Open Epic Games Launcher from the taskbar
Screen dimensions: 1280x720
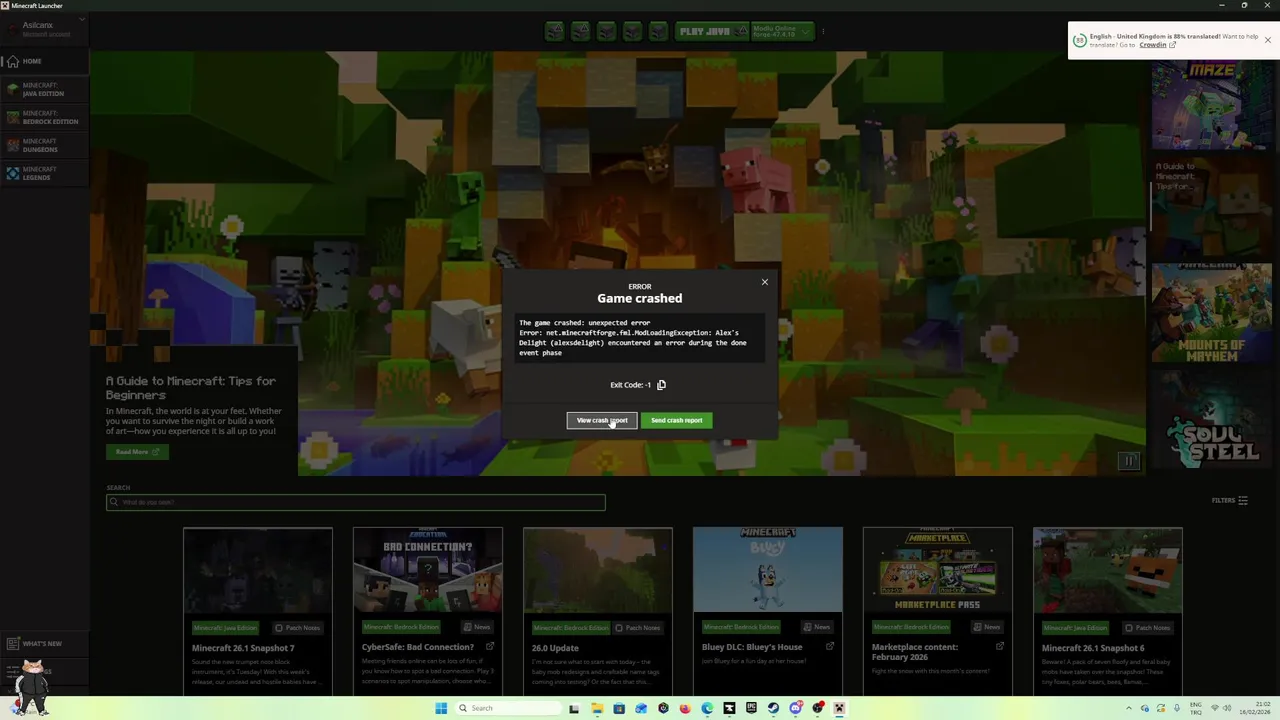pos(751,708)
